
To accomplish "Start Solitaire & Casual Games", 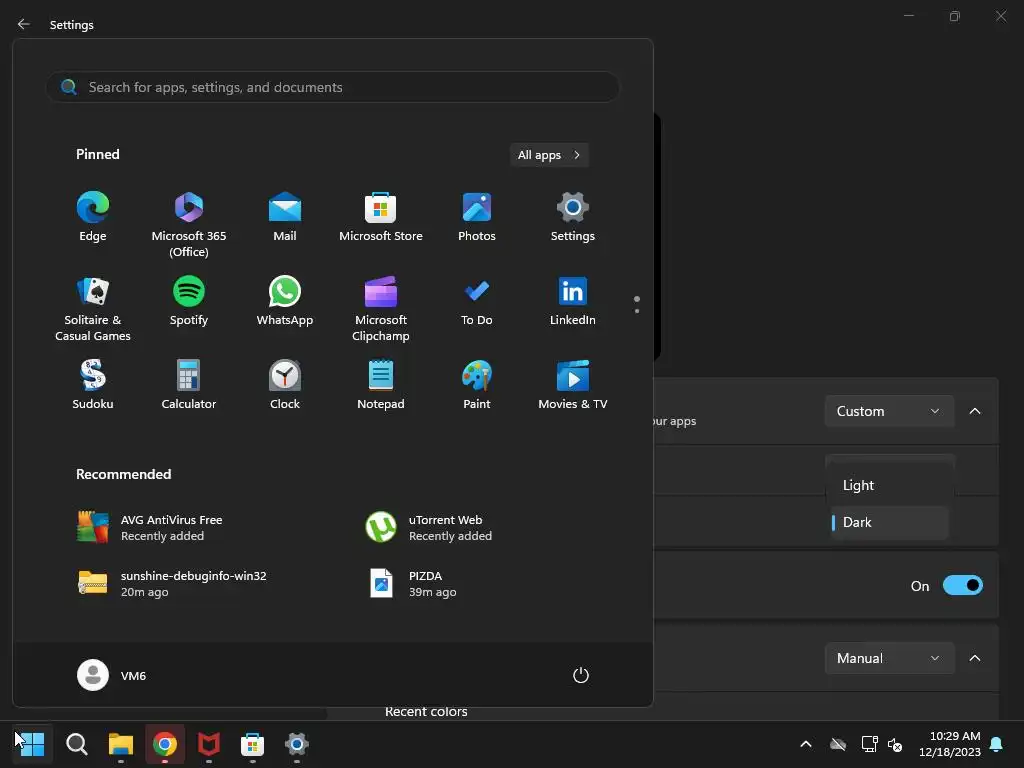I will coord(93,308).
